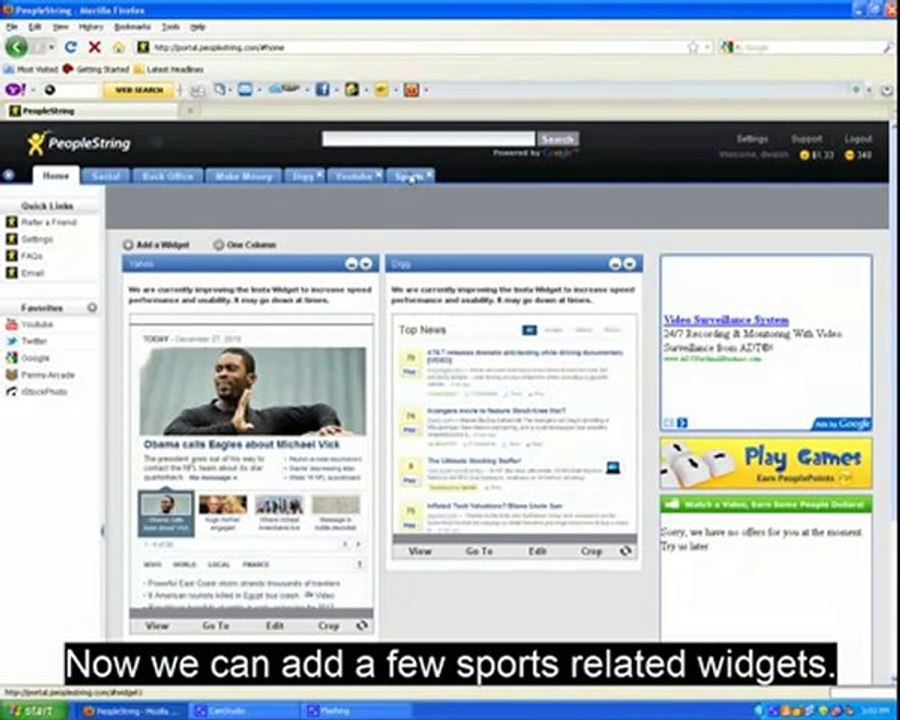Select the Add a Widget option
The image size is (900, 720).
coord(156,245)
